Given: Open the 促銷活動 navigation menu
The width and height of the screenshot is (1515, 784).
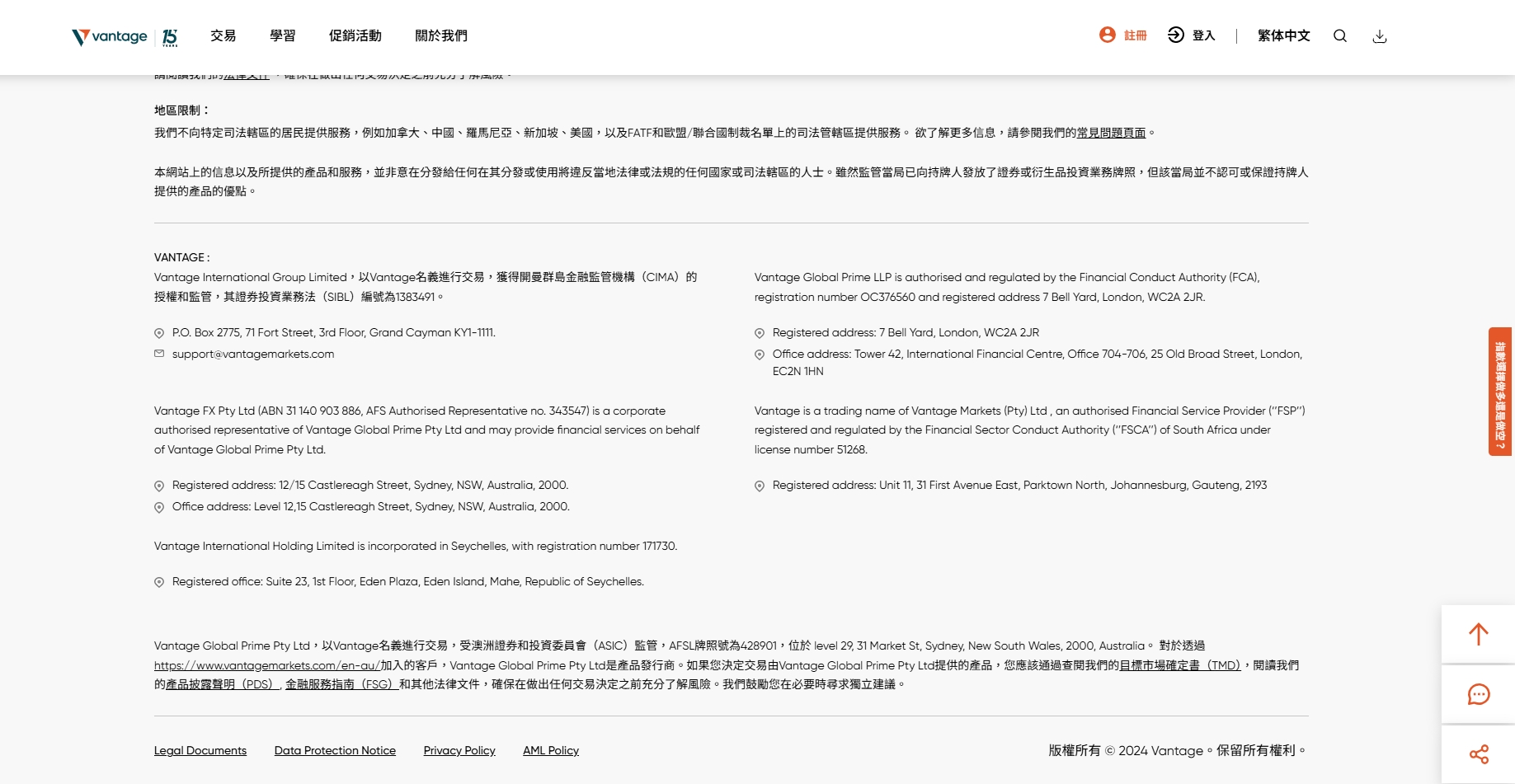Looking at the screenshot, I should click(355, 35).
